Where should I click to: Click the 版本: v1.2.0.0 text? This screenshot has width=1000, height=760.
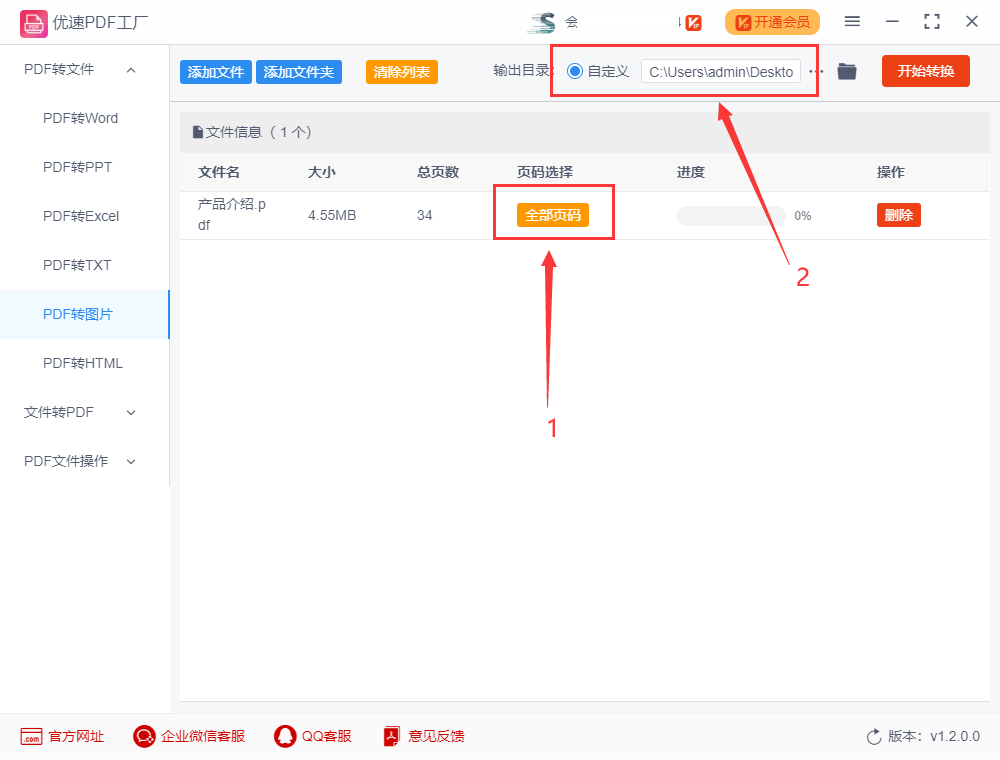coord(934,736)
